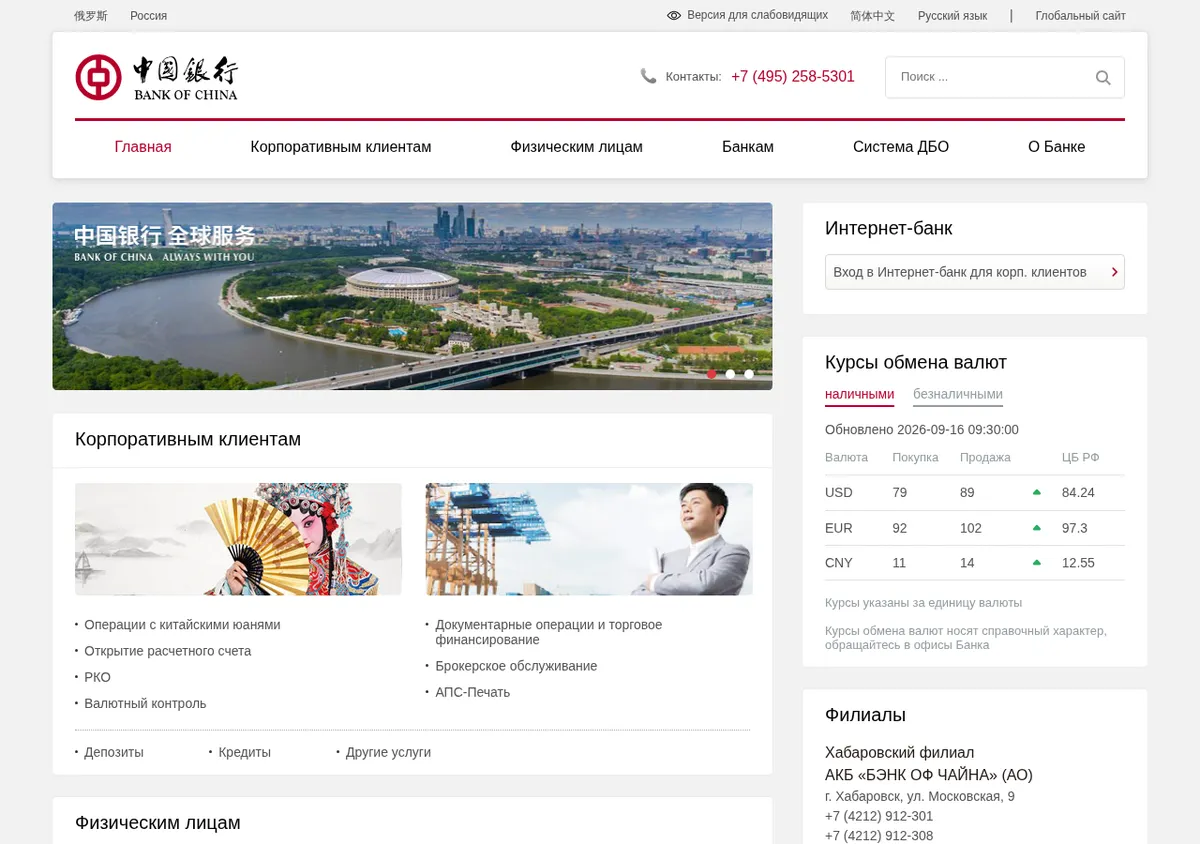Click the green arrow in the USD row
The image size is (1200, 844).
1037,492
